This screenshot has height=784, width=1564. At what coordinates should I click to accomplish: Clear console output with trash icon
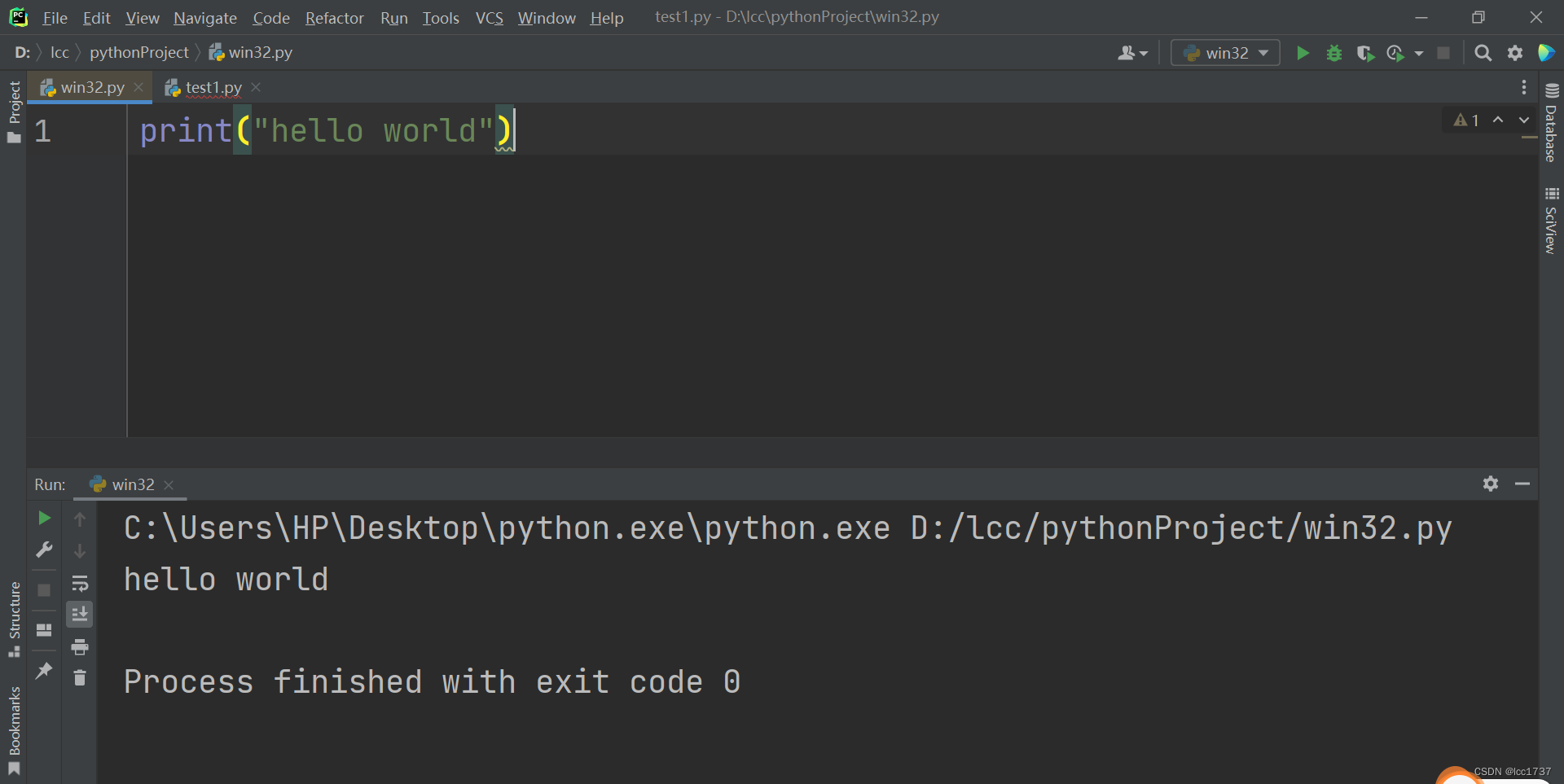80,677
